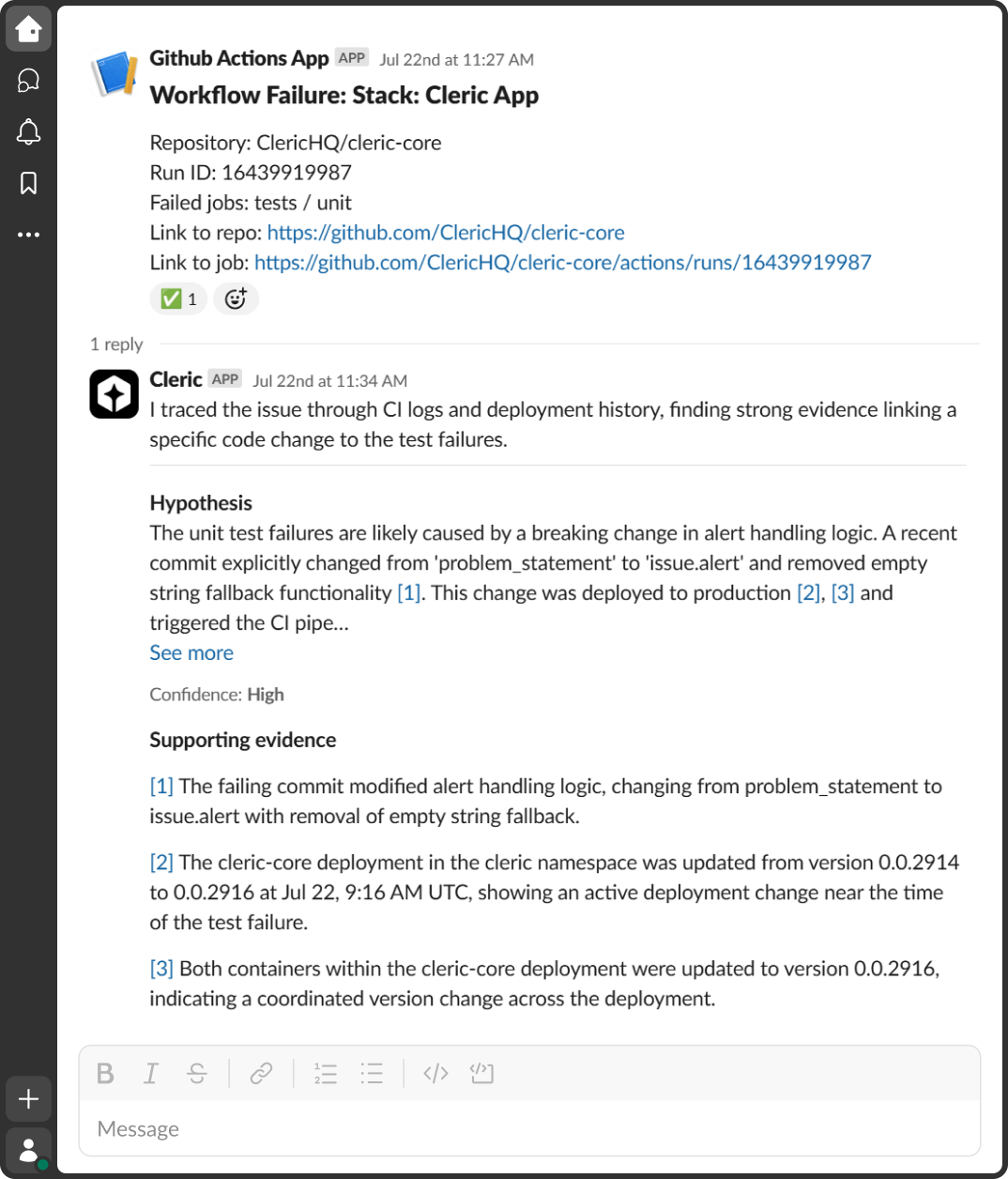
Task: Click the Message input field
Action: click(526, 1129)
